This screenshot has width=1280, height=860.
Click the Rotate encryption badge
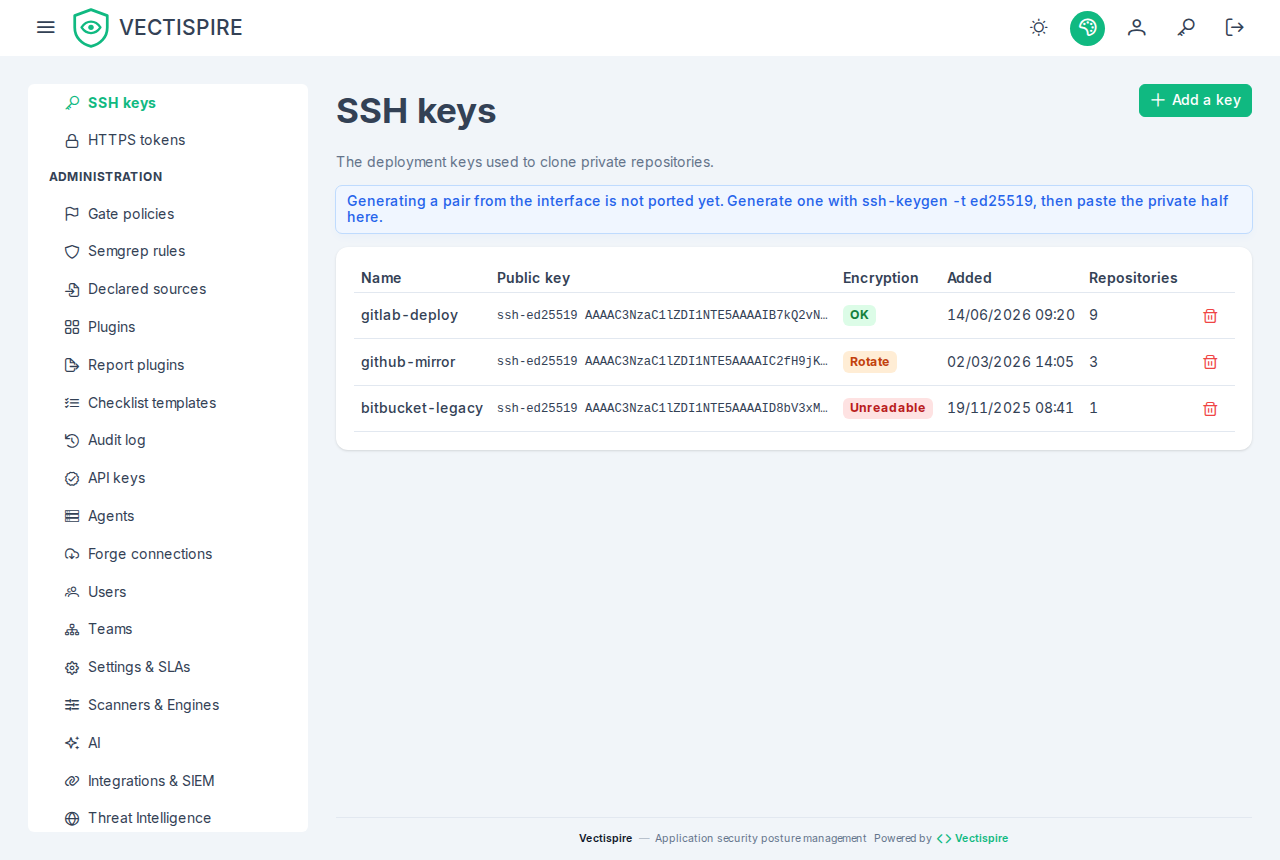click(870, 362)
